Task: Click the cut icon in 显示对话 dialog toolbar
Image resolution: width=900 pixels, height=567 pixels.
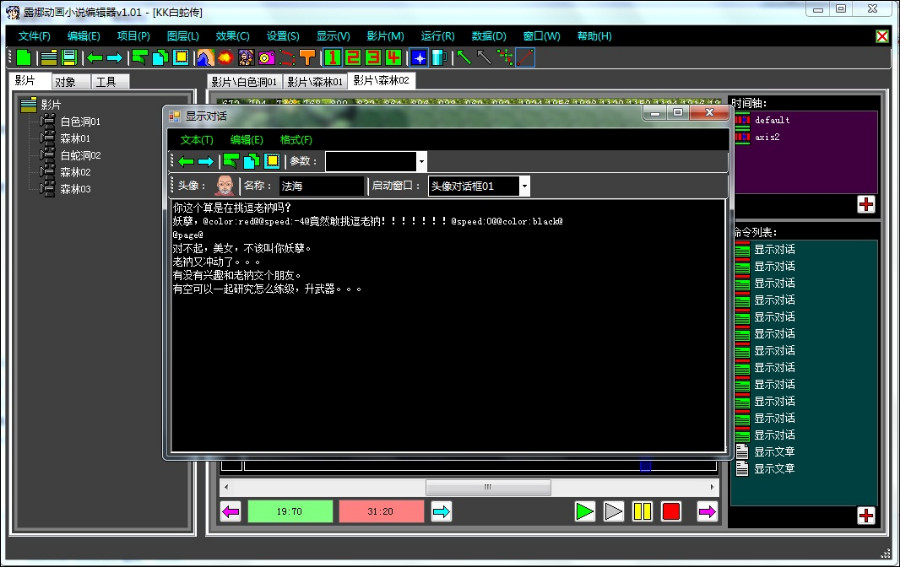Action: click(231, 161)
